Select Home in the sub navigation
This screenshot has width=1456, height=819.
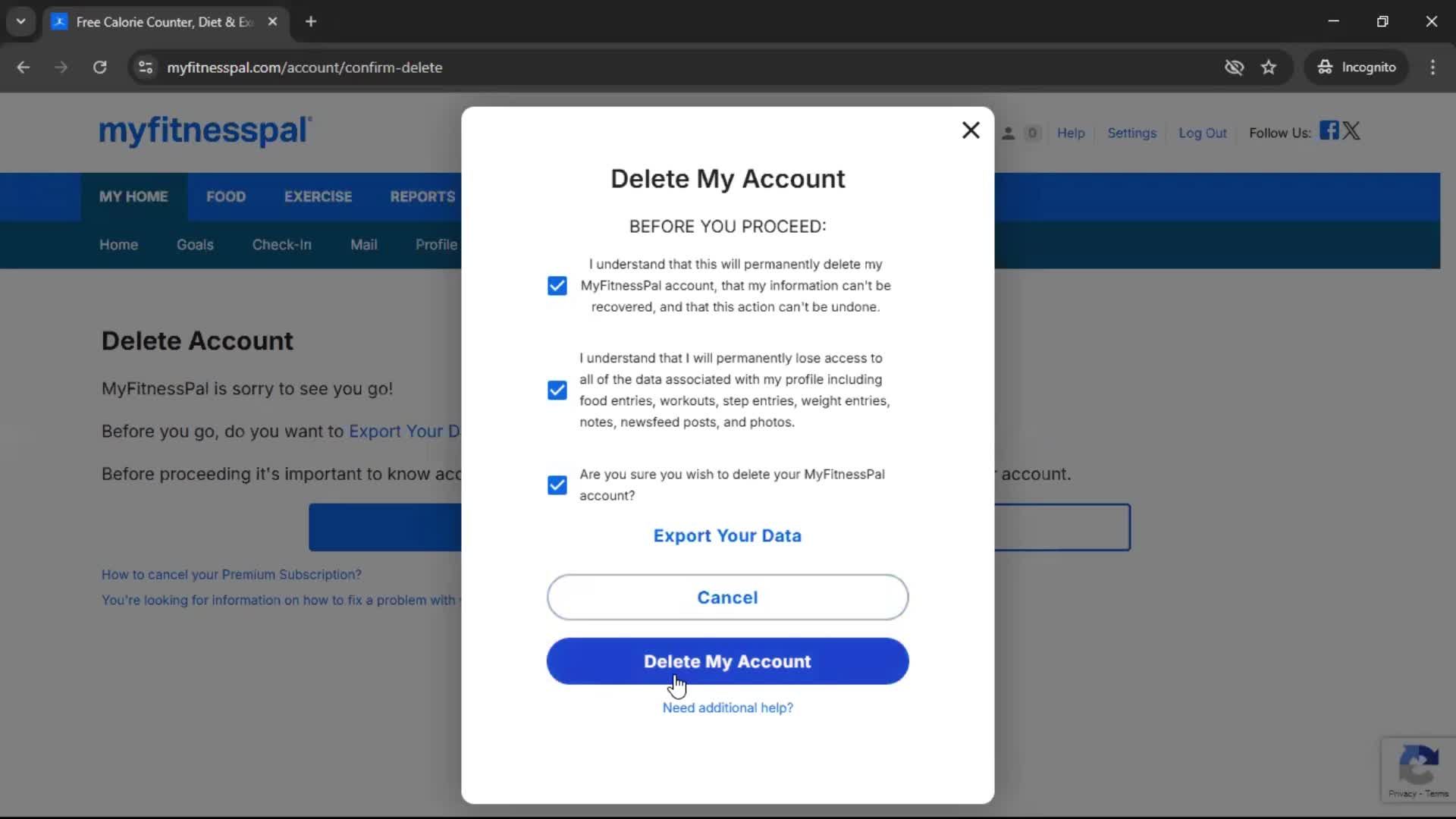tap(118, 245)
